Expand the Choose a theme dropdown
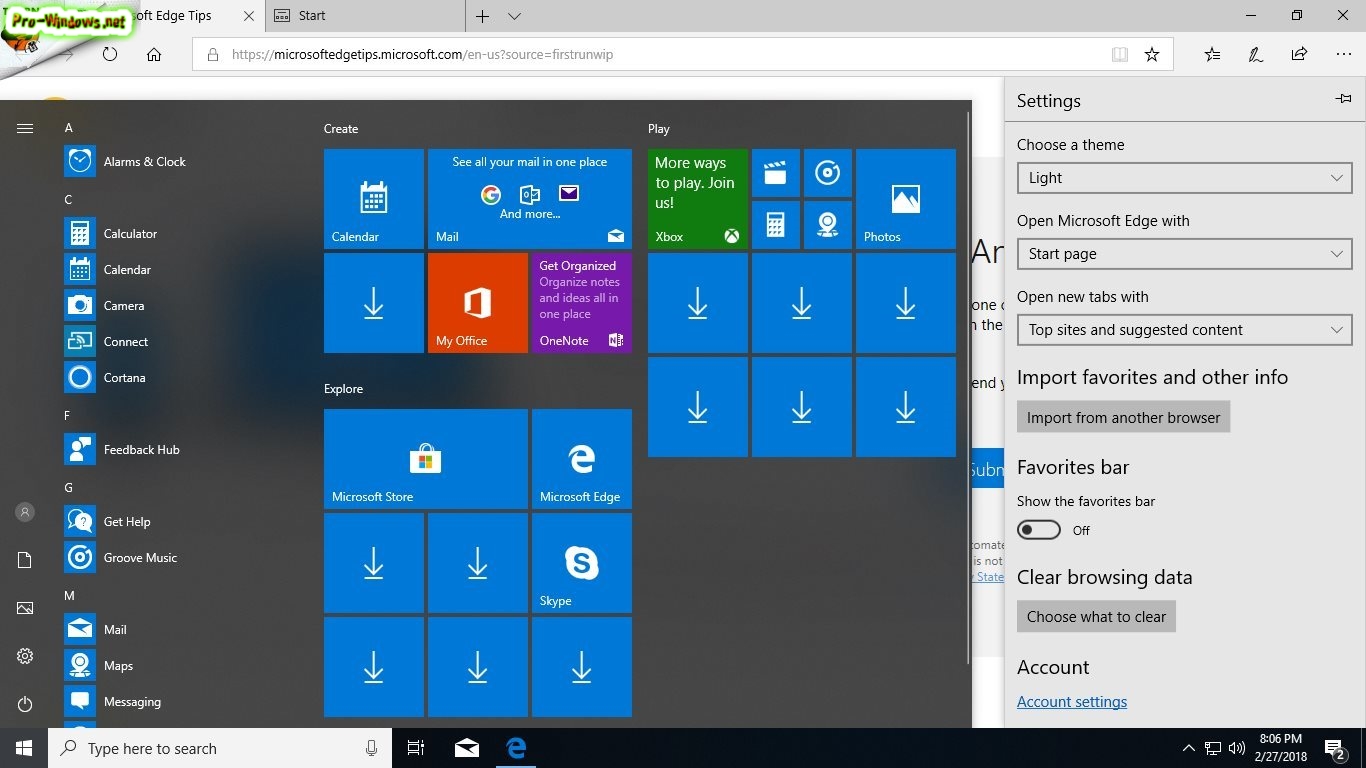 [1184, 178]
